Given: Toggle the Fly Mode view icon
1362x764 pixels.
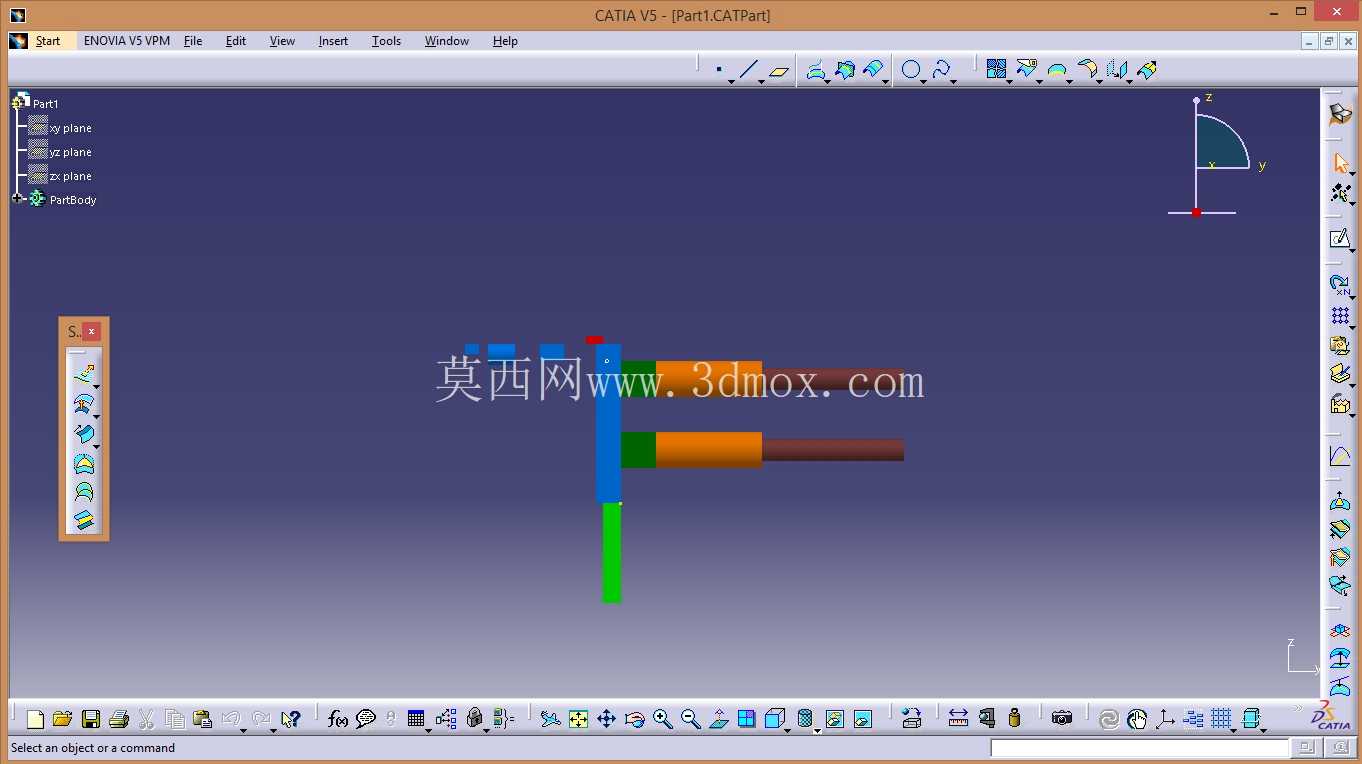Looking at the screenshot, I should 550,718.
